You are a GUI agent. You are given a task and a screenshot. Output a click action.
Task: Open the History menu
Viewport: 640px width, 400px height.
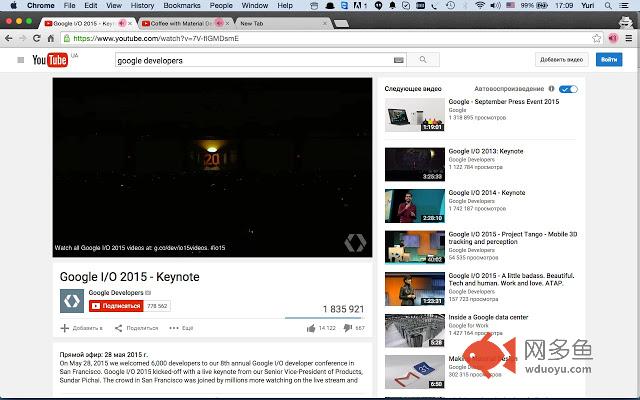click(142, 5)
